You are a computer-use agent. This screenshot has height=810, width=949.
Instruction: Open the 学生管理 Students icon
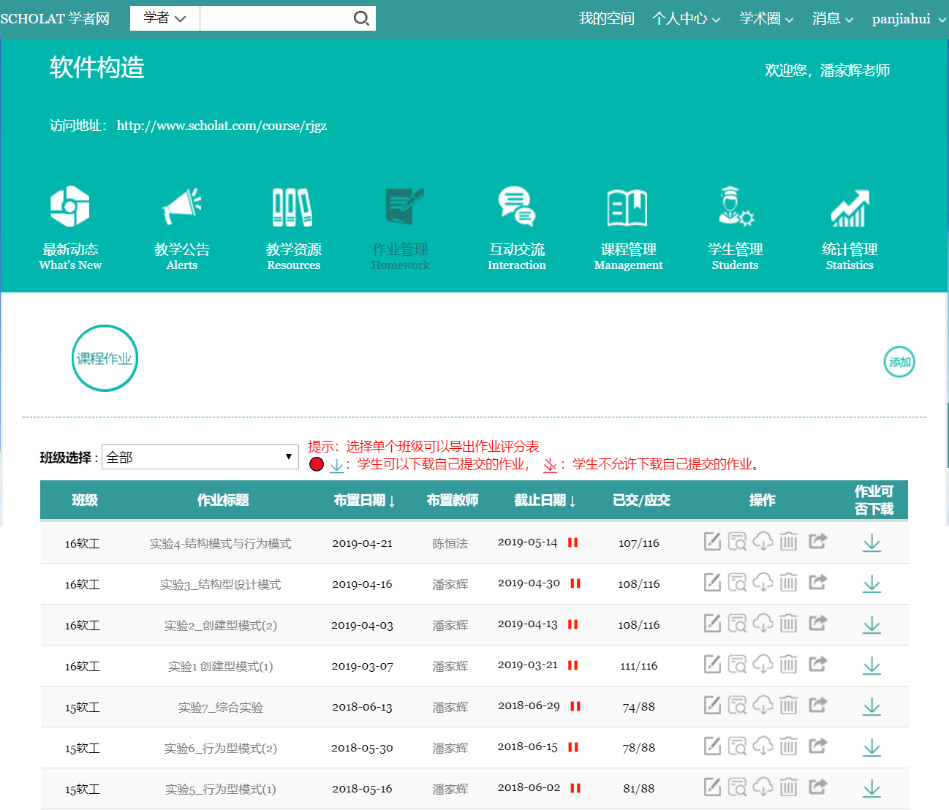point(735,208)
